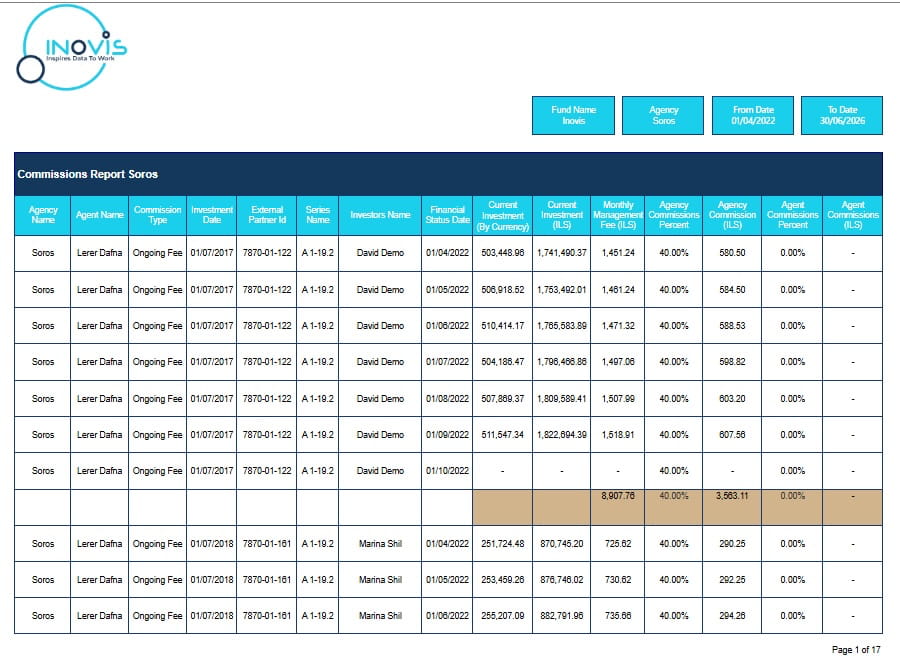Sort by the Agency Name column header
The width and height of the screenshot is (900, 670).
[x=43, y=215]
